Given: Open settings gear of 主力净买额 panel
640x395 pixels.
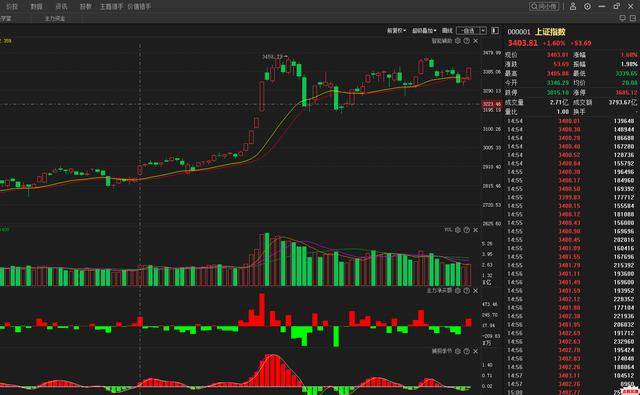Looking at the screenshot, I should tap(458, 291).
